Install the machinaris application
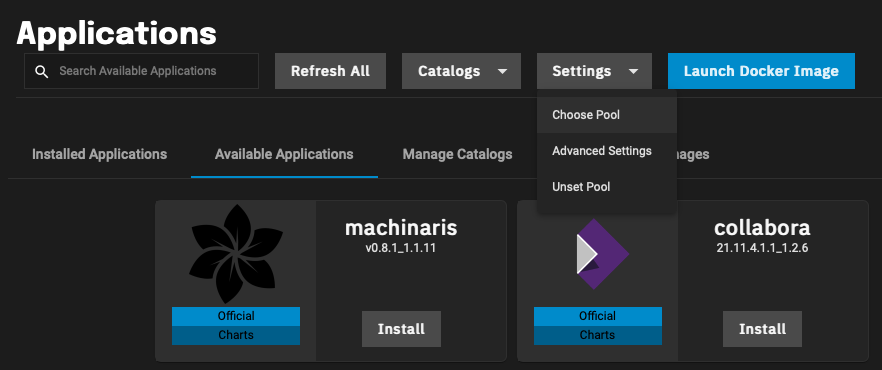Screen dimensions: 882x370 [401, 329]
